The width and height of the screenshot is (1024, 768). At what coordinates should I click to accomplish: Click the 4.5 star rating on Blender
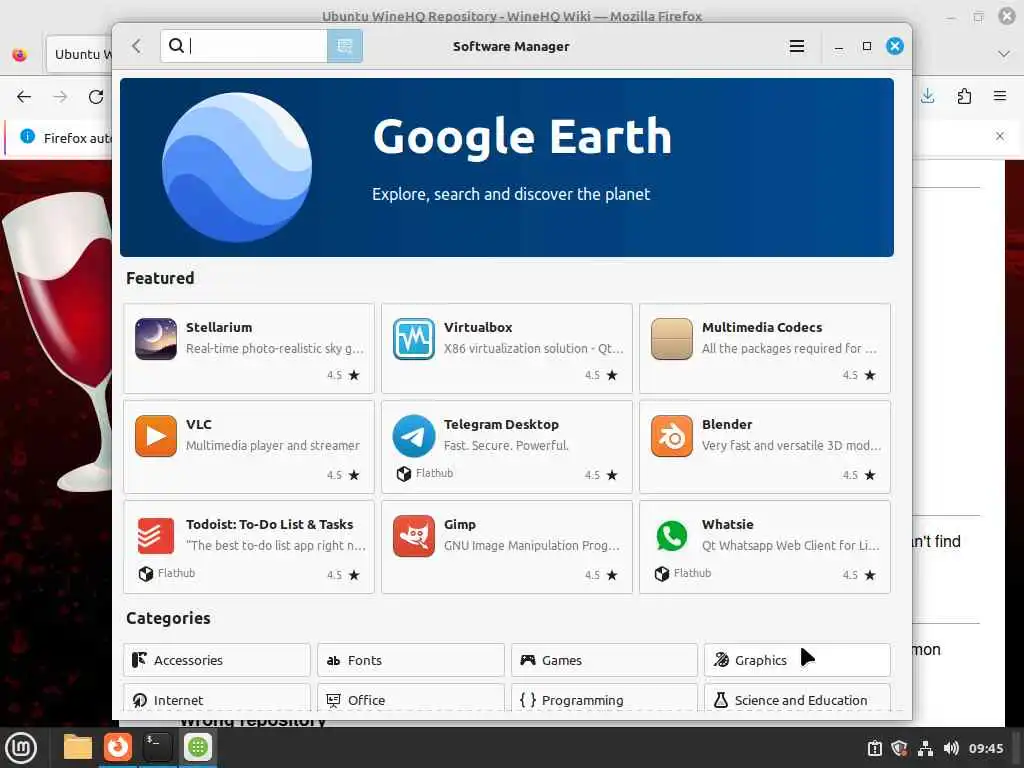click(859, 475)
